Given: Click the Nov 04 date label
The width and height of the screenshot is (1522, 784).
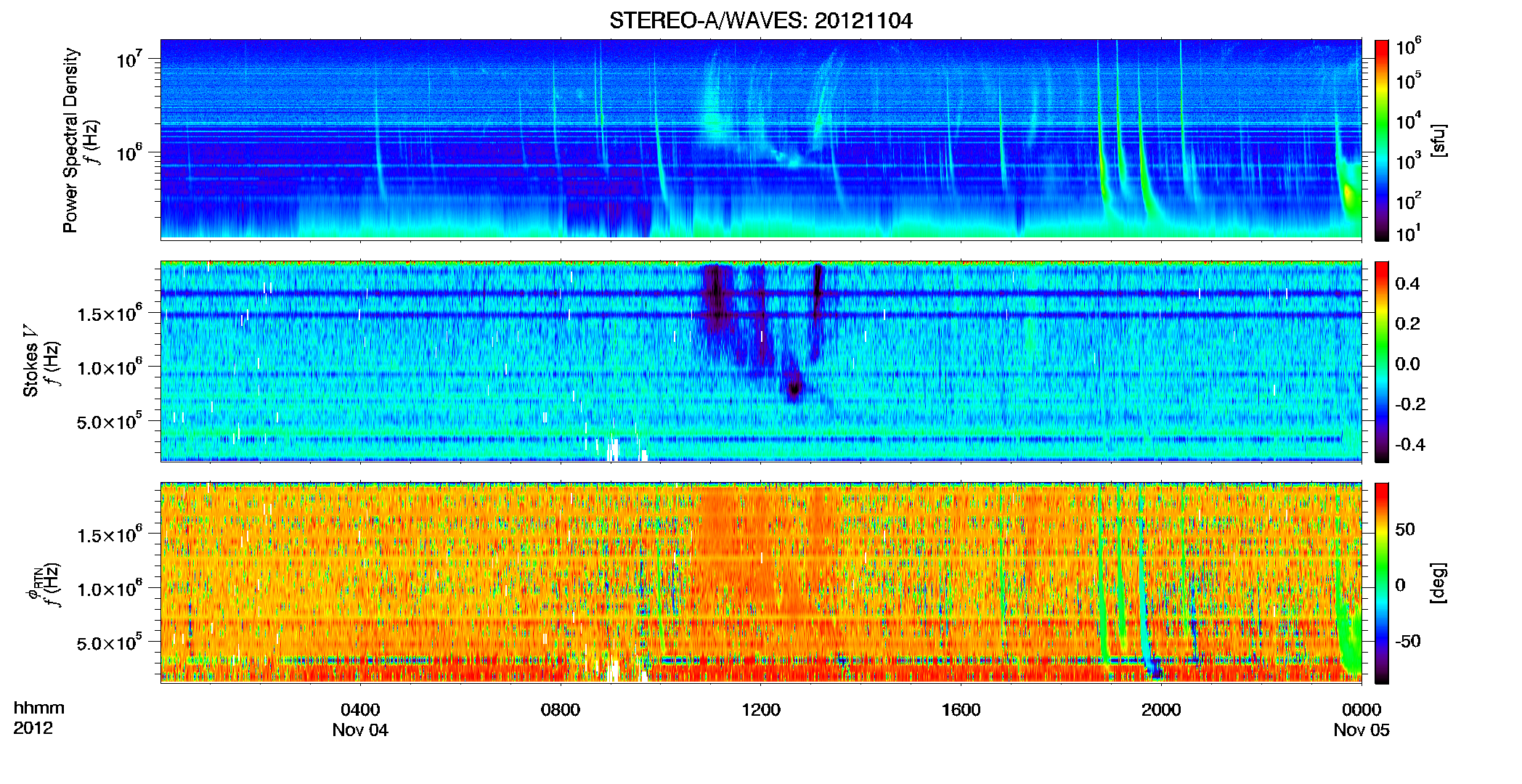Looking at the screenshot, I should (x=360, y=730).
